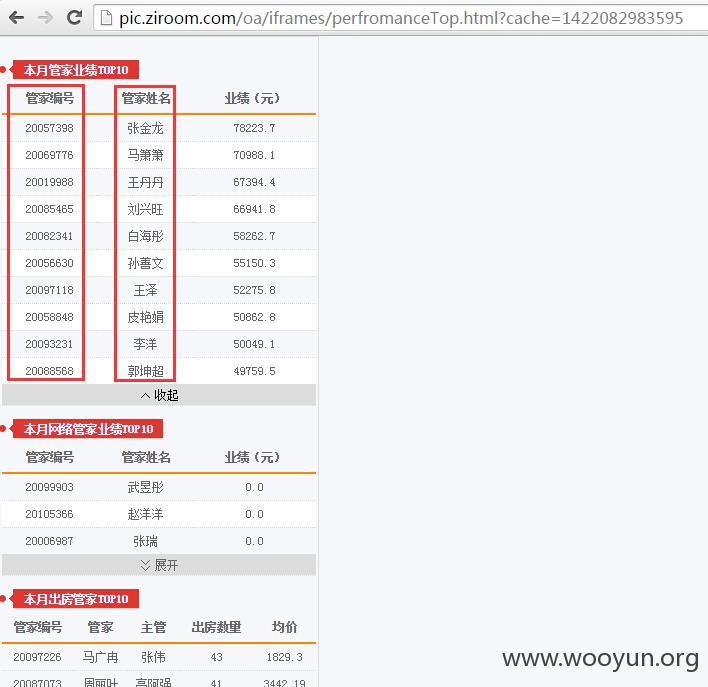Click the 均价 column header
708x687 pixels.
point(284,627)
